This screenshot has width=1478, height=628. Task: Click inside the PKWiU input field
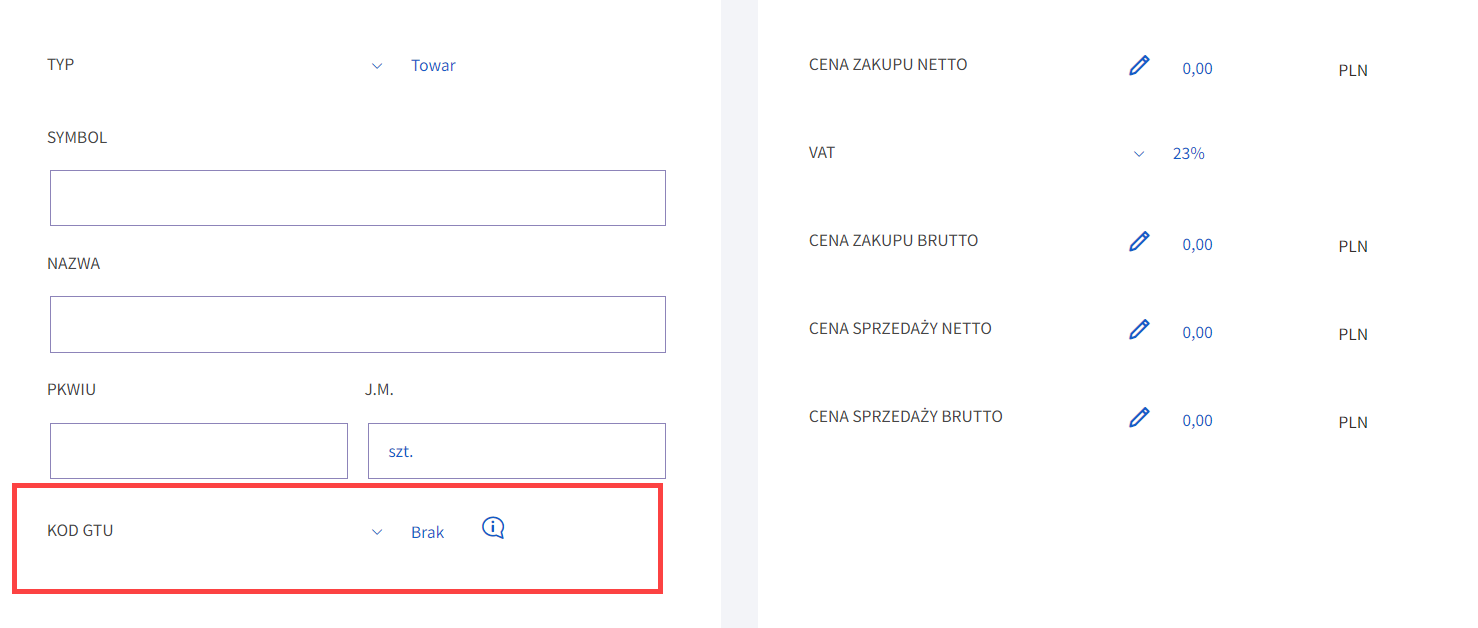click(x=199, y=451)
